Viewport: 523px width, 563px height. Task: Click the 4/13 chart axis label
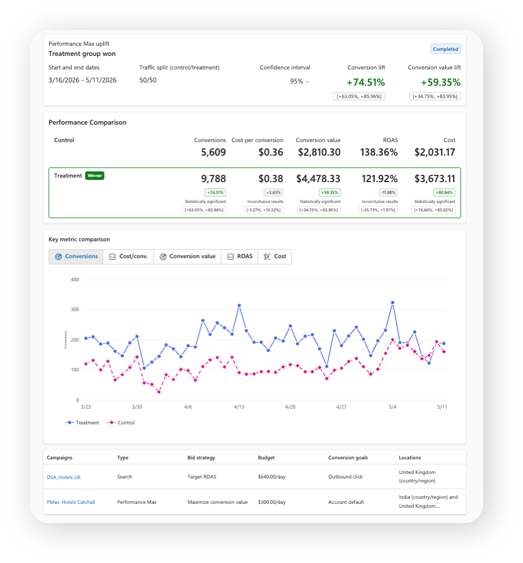point(239,407)
